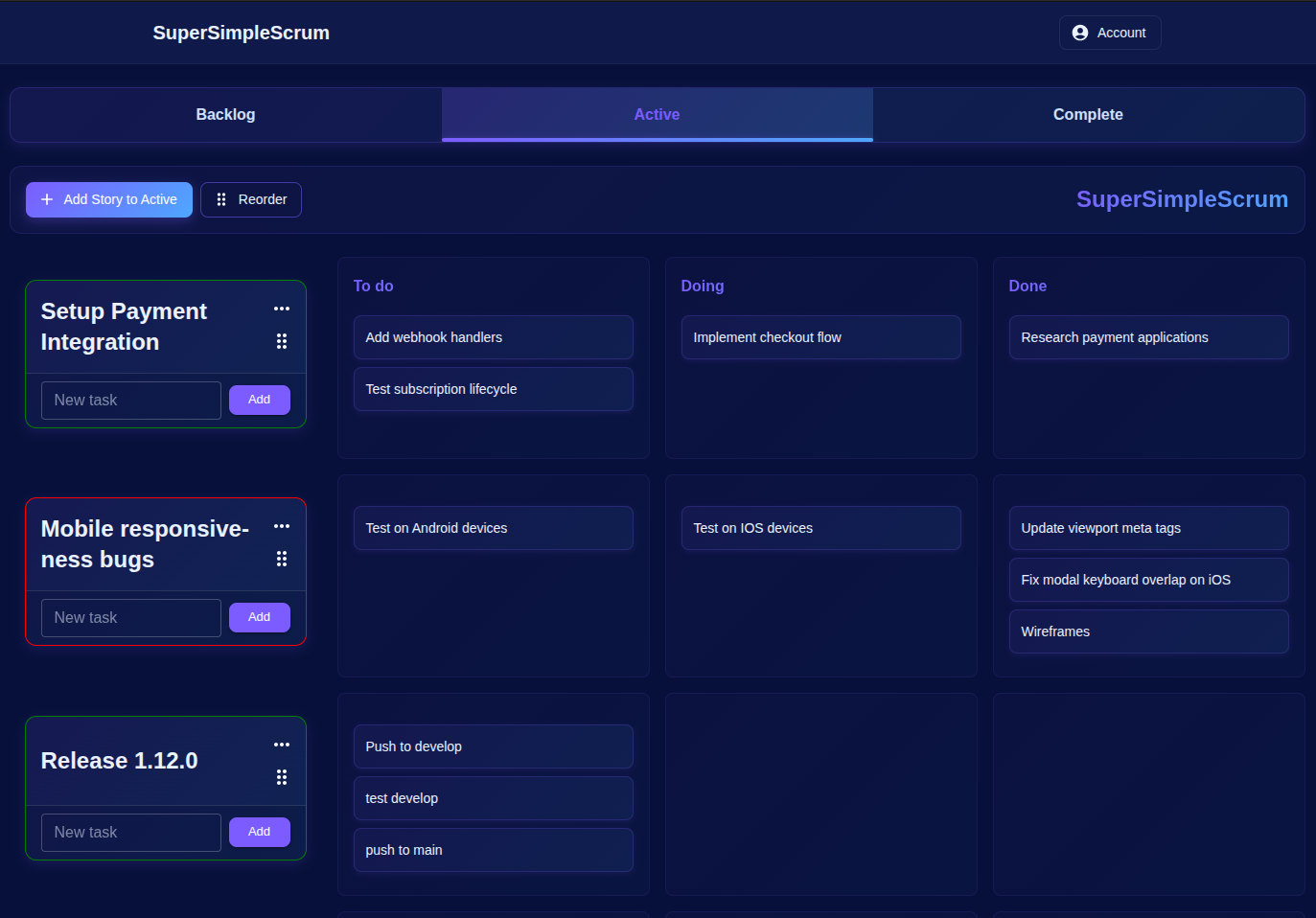Click the Push to develop task card
1316x918 pixels.
coord(493,746)
